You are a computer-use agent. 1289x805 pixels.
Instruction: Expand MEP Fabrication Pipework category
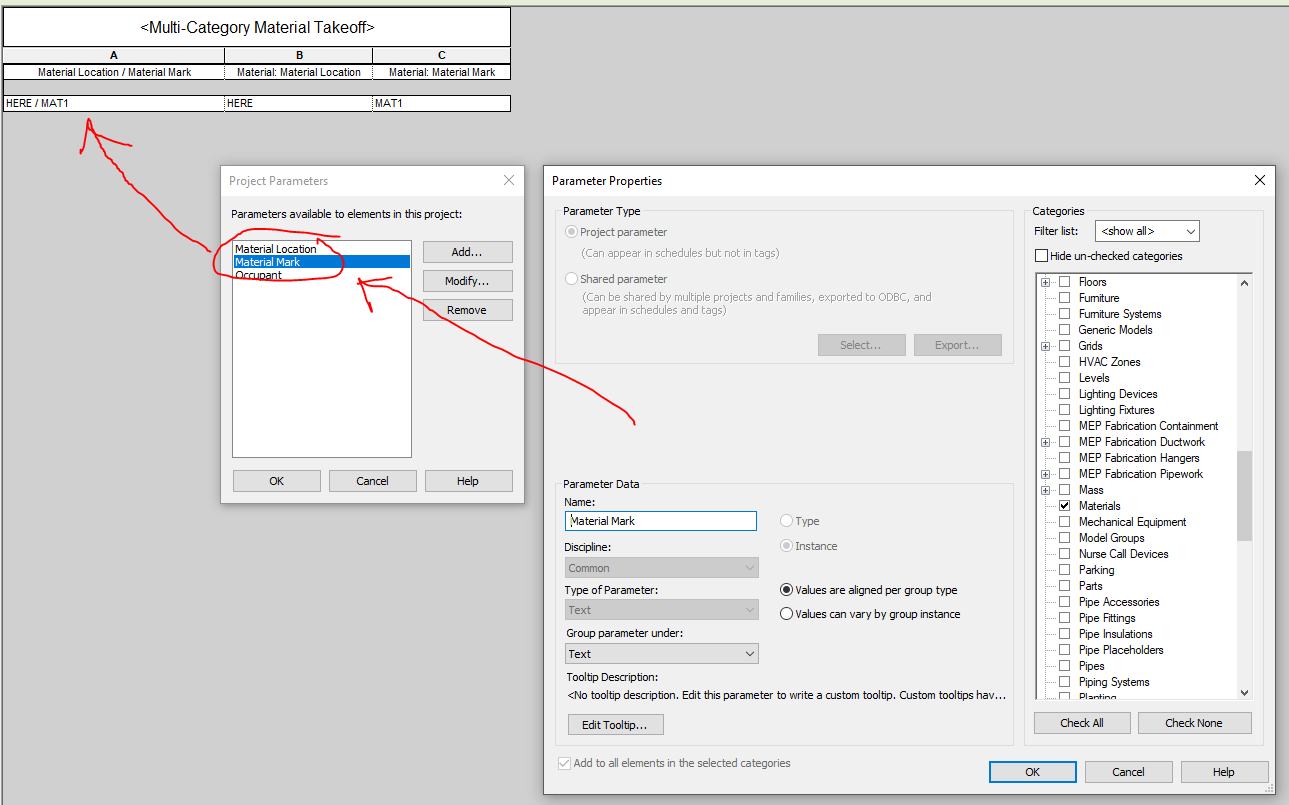[x=1046, y=474]
